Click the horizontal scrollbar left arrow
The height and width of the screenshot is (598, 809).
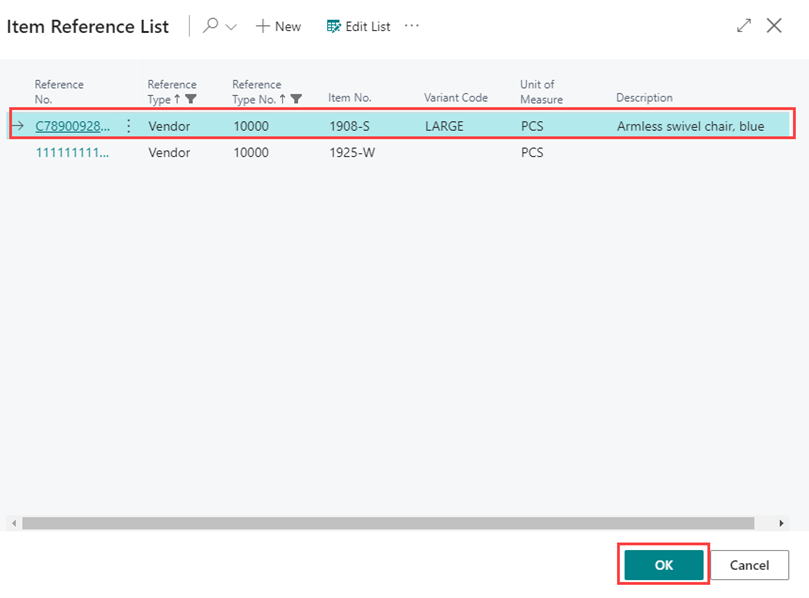click(x=14, y=523)
